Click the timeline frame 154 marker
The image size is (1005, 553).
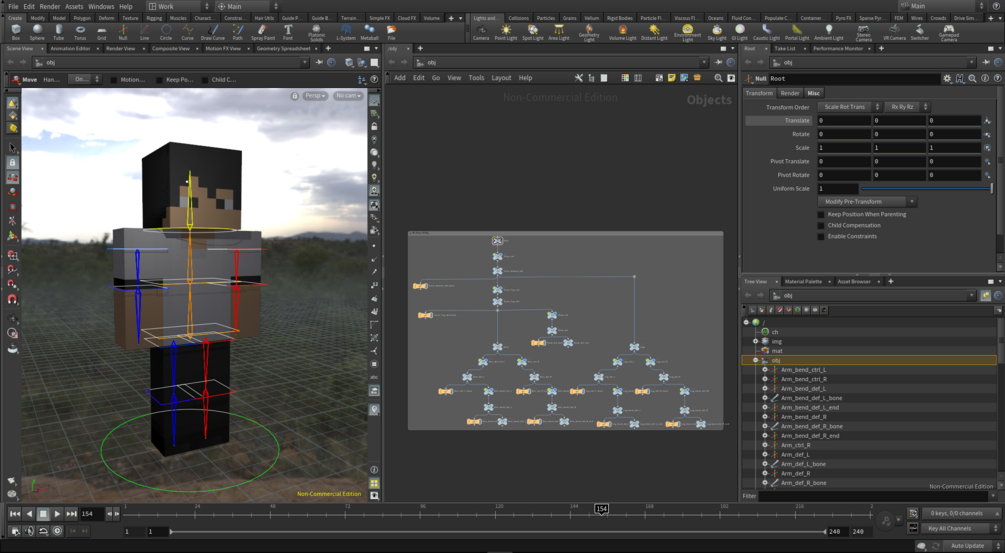point(601,509)
